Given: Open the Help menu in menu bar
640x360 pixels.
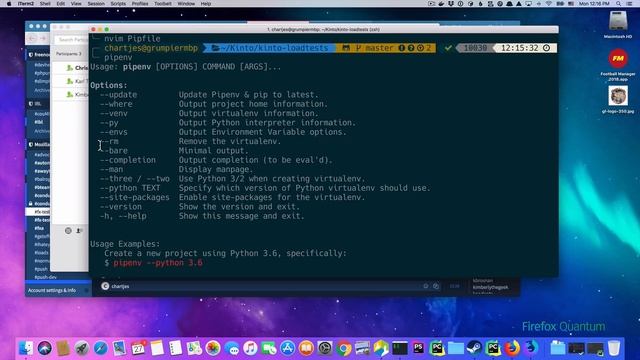Looking at the screenshot, I should (206, 4).
